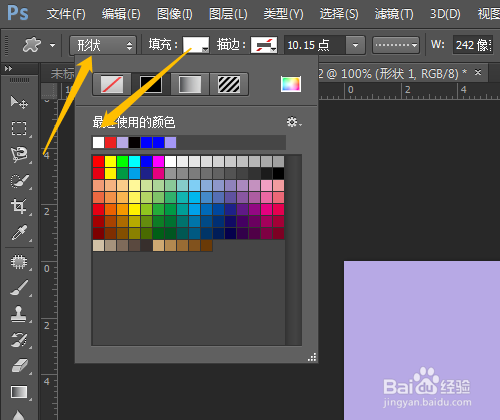Pick light purple last recent color
This screenshot has height=420, width=500.
coord(170,142)
